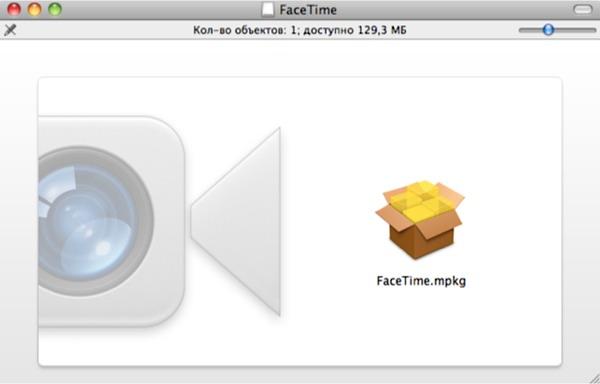Close the FaceTime window with red button
The height and width of the screenshot is (384, 600).
pos(14,9)
